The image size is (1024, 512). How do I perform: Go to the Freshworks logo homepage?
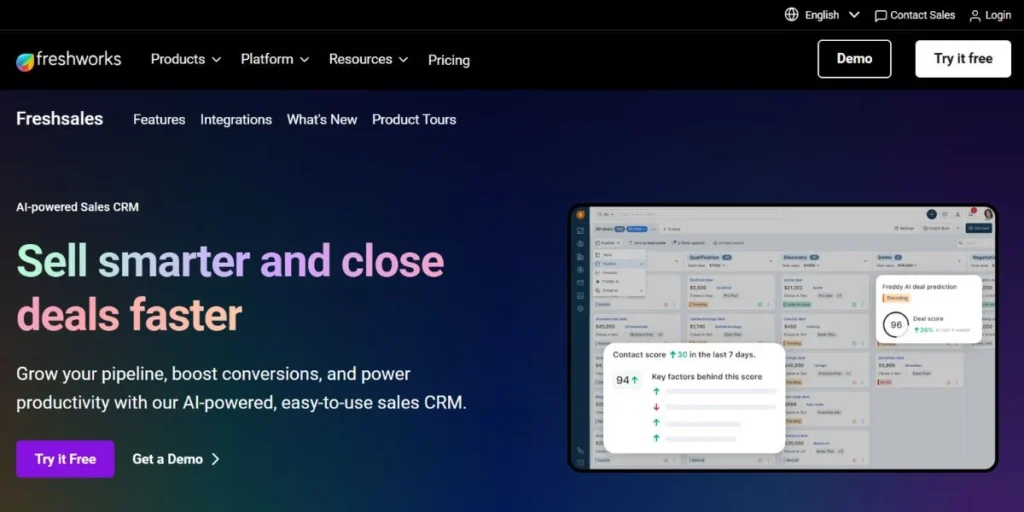tap(69, 60)
